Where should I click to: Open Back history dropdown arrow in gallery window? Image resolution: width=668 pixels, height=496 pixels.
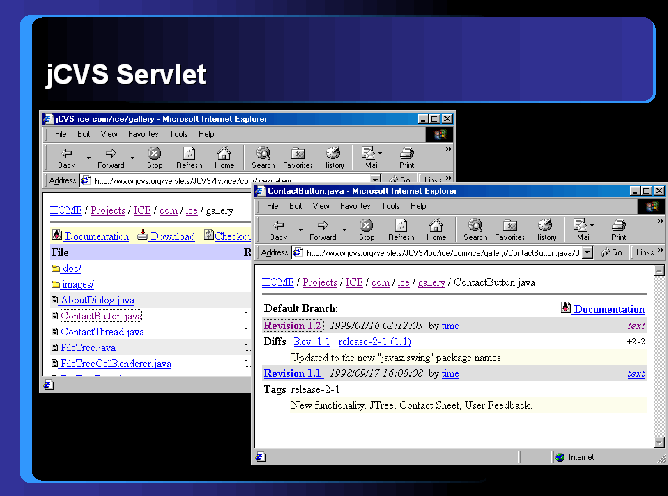[88, 156]
